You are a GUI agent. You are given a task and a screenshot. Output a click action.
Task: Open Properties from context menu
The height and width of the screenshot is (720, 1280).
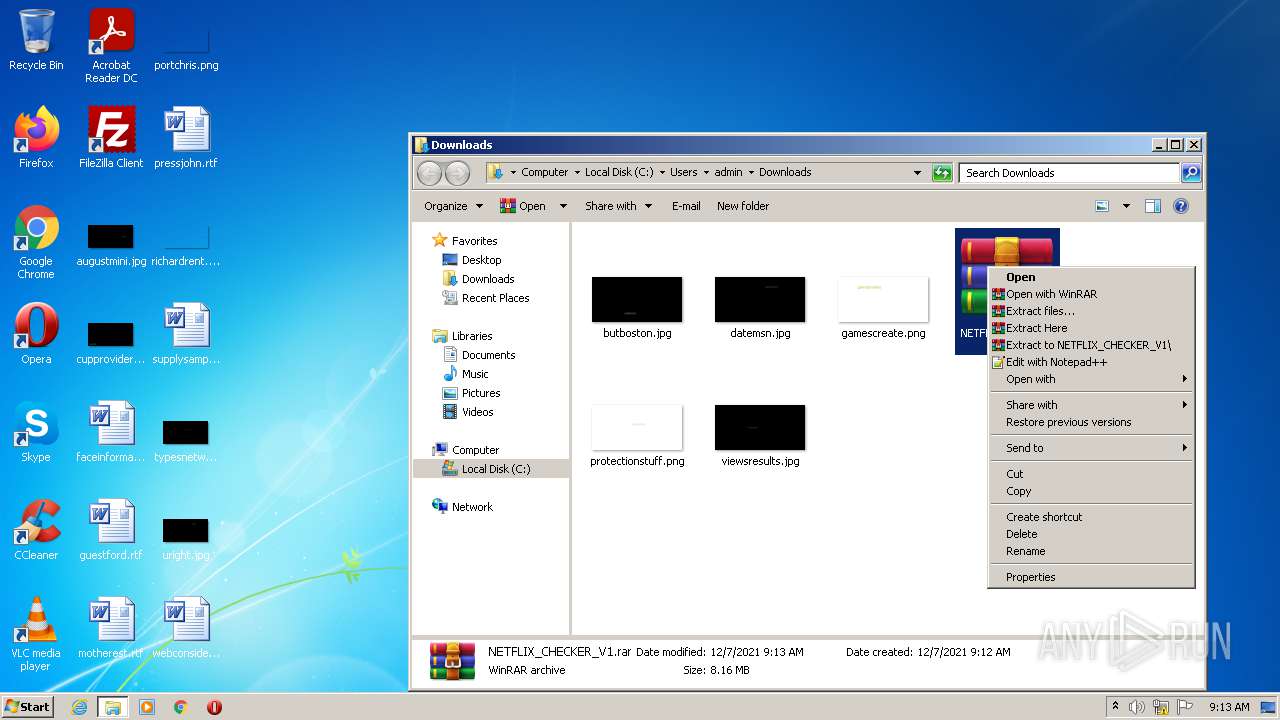pyautogui.click(x=1091, y=577)
